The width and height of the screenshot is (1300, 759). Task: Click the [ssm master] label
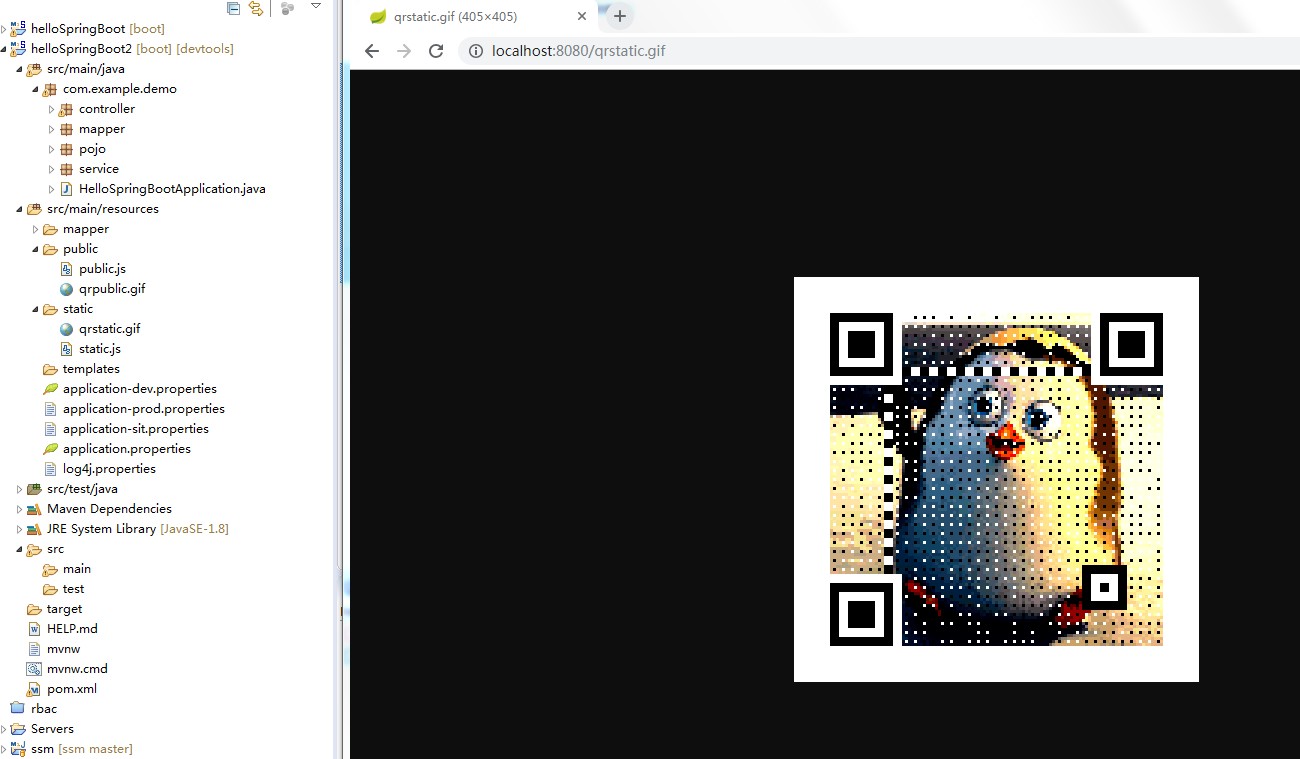coord(95,749)
